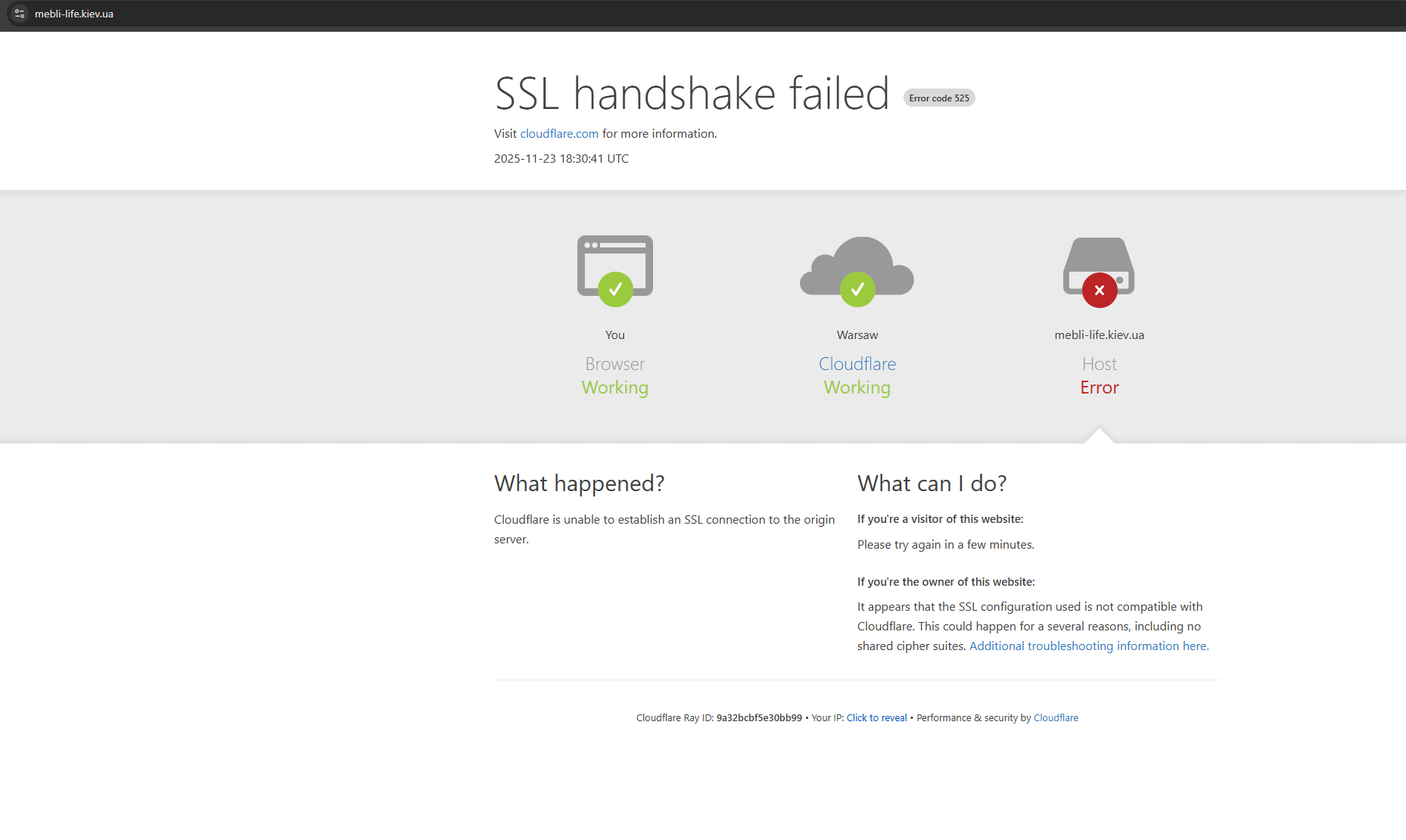This screenshot has height=840, width=1406.
Task: Click the Working status under Browser
Action: click(615, 388)
